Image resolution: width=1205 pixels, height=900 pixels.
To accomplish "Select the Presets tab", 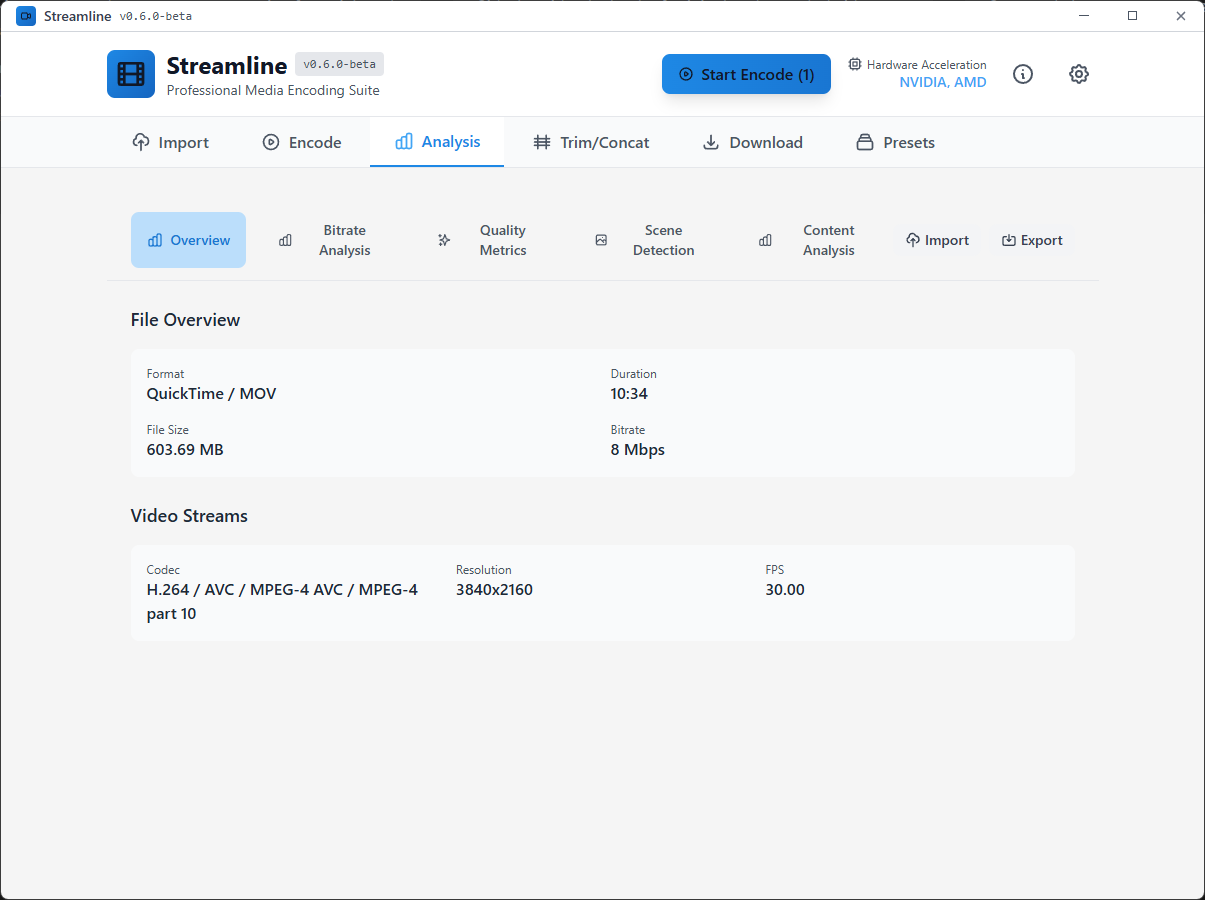I will tap(895, 142).
